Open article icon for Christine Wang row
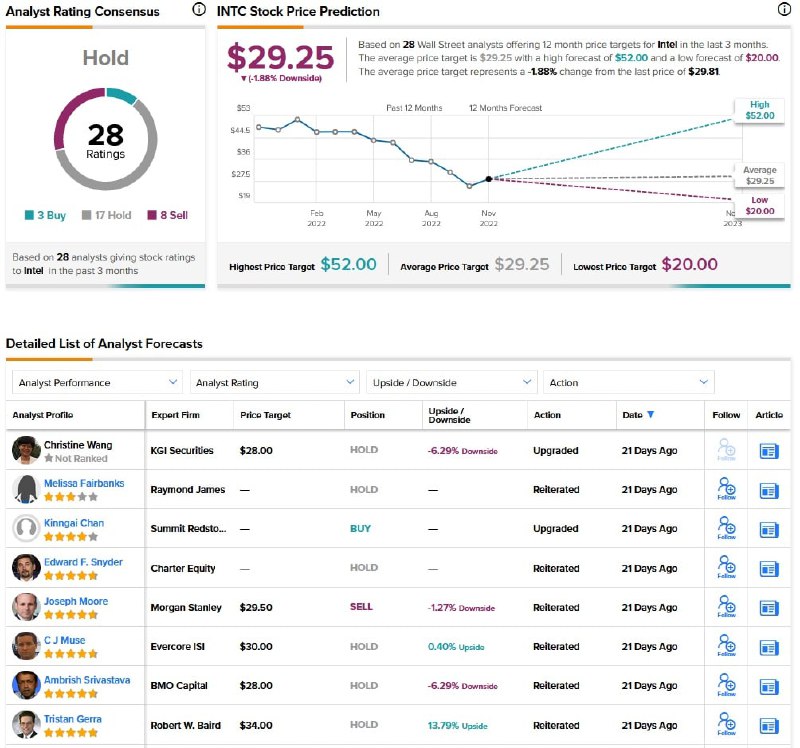The width and height of the screenshot is (800, 748). (769, 451)
